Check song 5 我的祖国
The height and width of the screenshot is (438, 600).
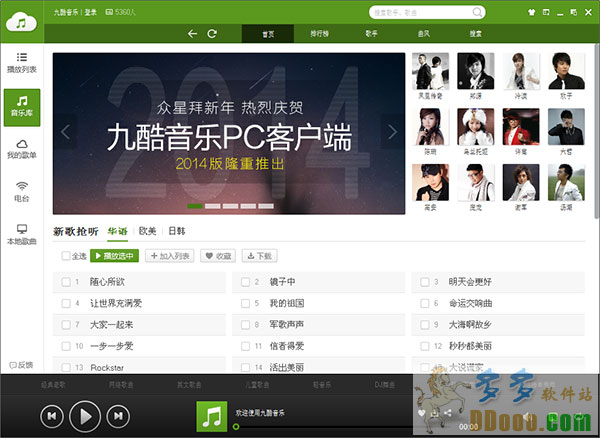pyautogui.click(x=245, y=303)
